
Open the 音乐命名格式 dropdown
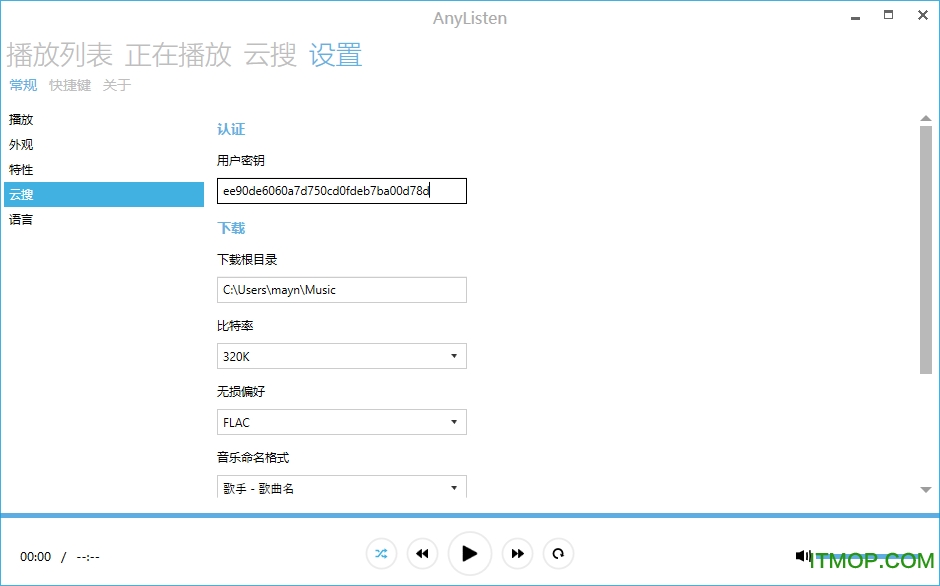tap(341, 488)
